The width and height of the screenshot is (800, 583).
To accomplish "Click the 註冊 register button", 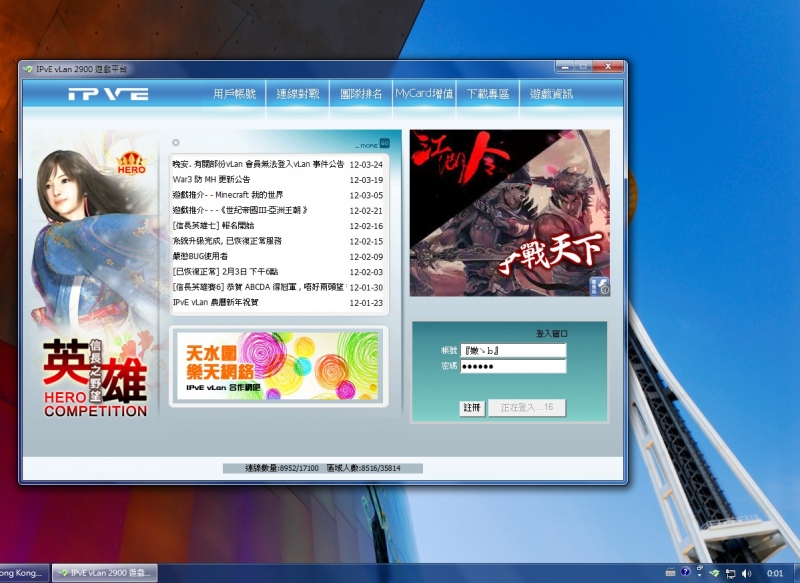I will 475,406.
